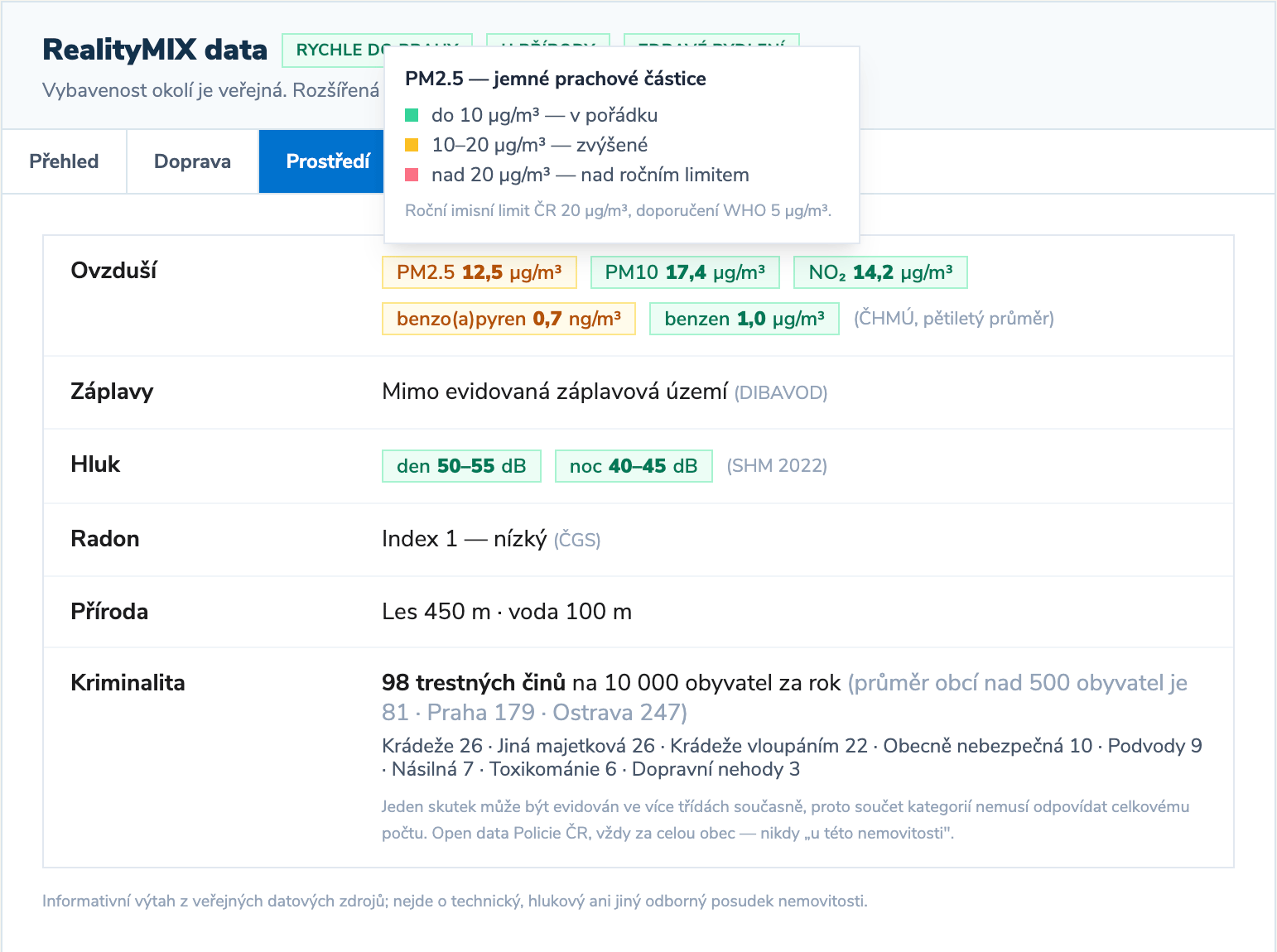The width and height of the screenshot is (1277, 952).
Task: Click tooltip title PM2.5 — jemné prachové částice
Action: pos(556,79)
